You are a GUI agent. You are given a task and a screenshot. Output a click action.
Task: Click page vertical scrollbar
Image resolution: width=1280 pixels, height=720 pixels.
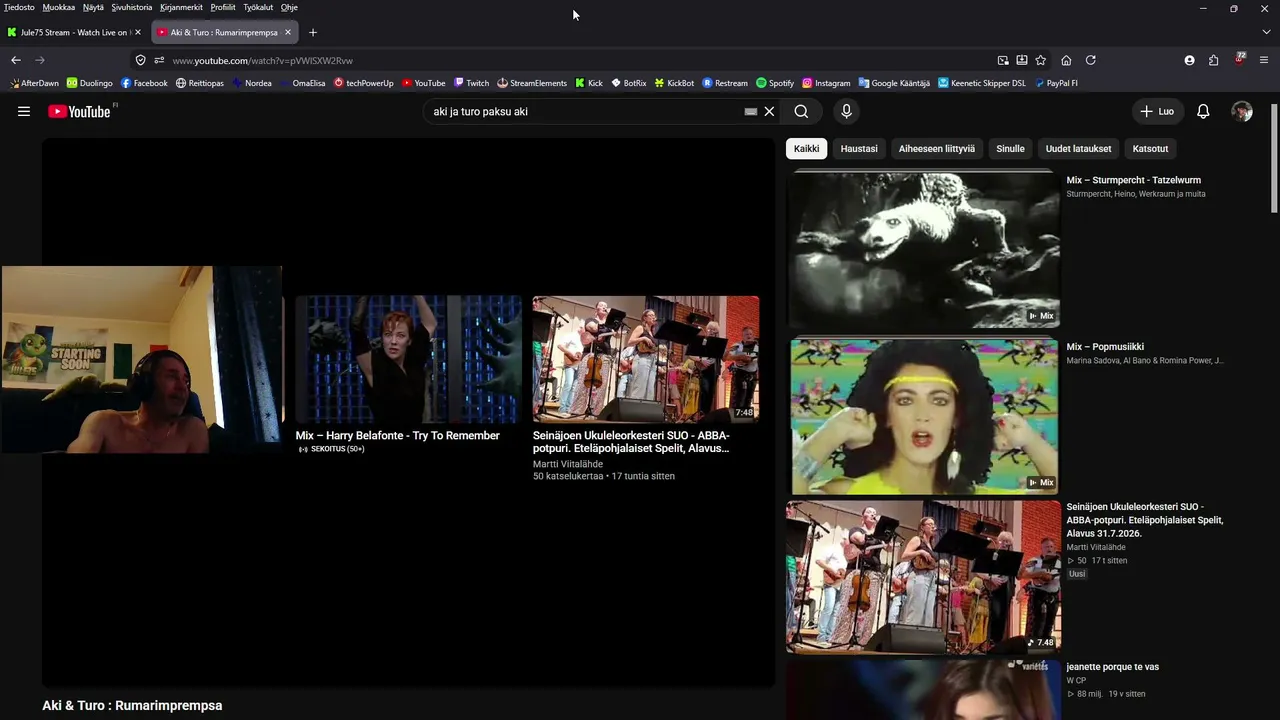(1274, 158)
